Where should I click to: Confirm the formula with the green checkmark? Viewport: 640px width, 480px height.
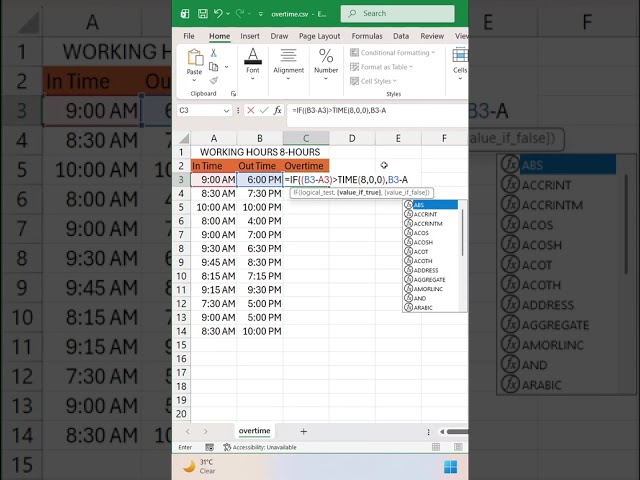coord(264,110)
